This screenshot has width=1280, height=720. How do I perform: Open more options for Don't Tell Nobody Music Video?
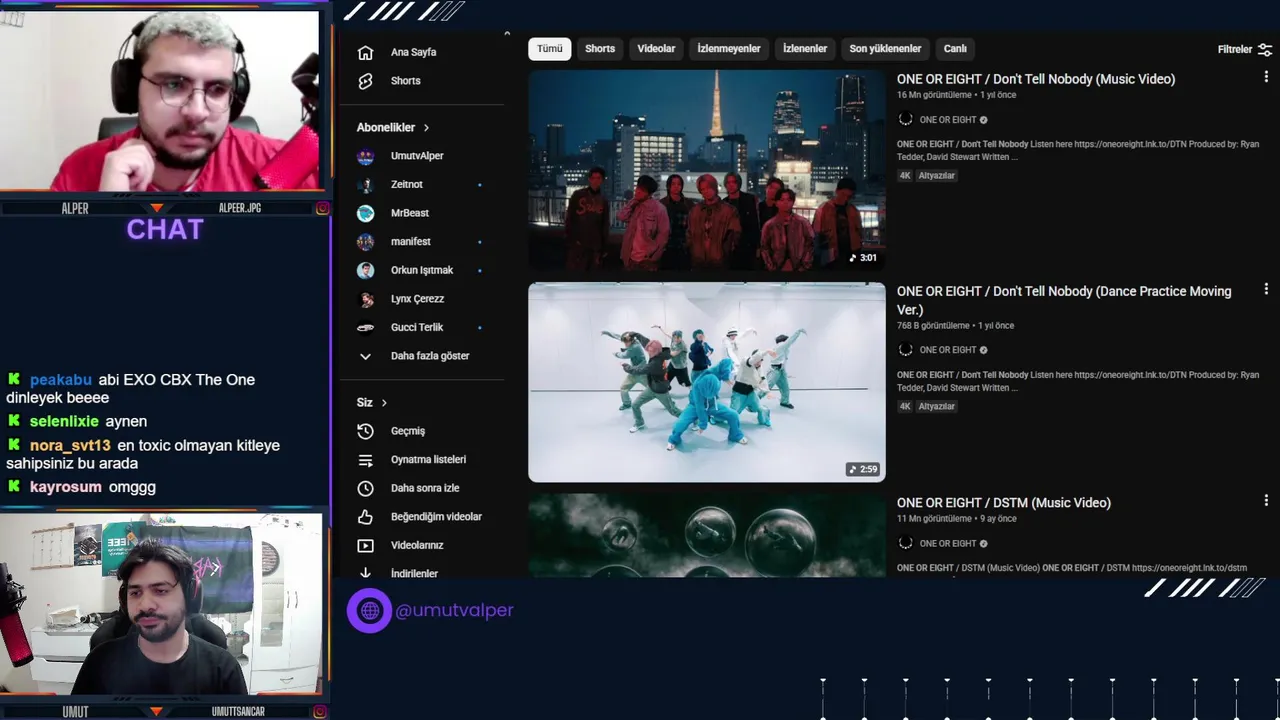(x=1266, y=77)
